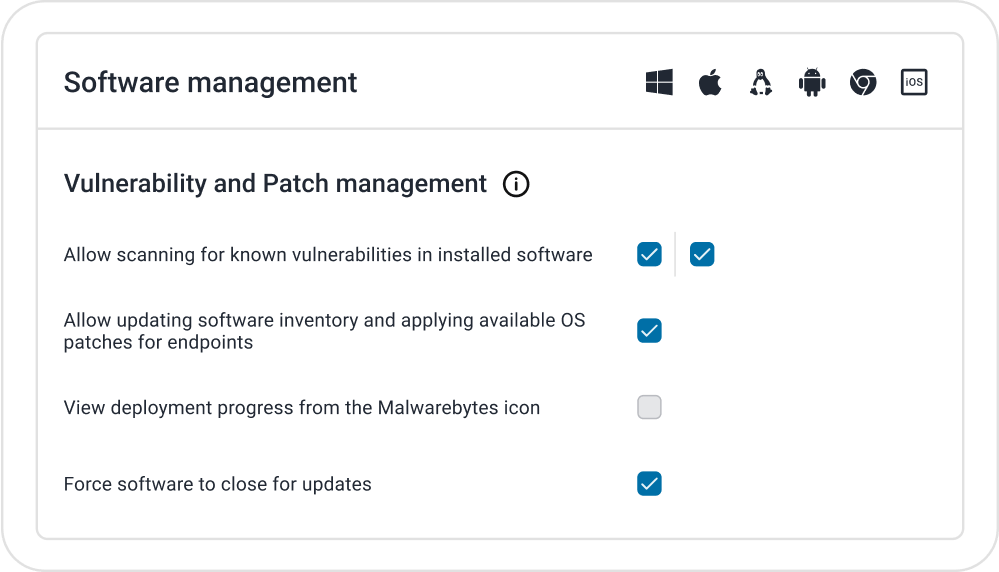
Task: Uncheck first vulnerability scanning checkbox
Action: click(649, 254)
